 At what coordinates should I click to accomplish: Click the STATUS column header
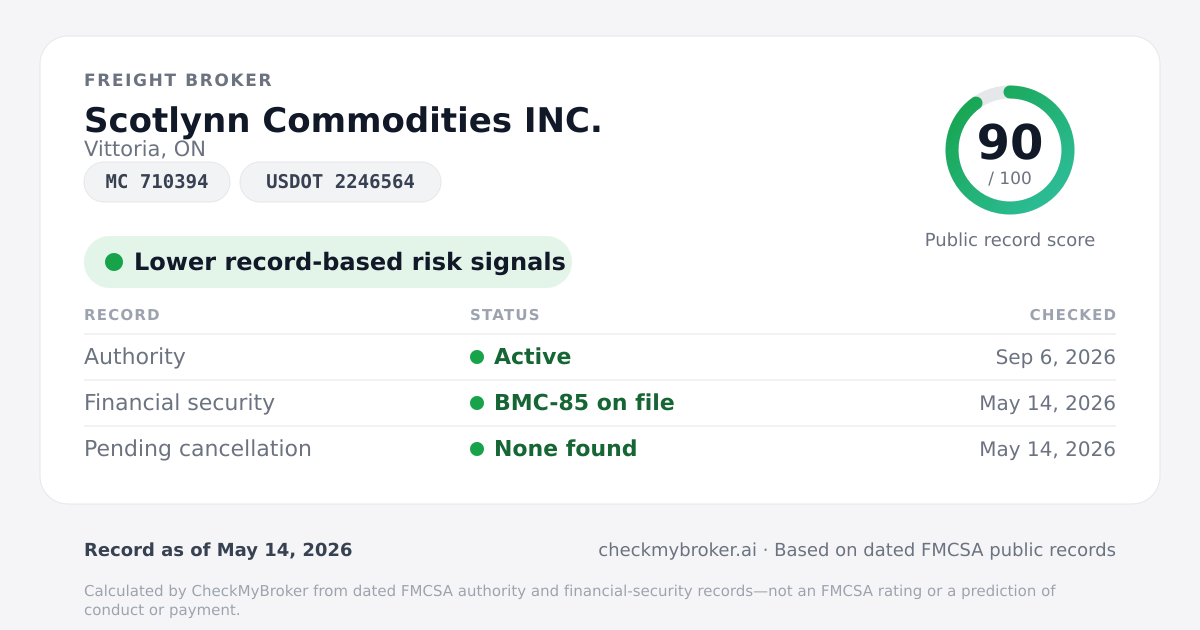point(505,315)
